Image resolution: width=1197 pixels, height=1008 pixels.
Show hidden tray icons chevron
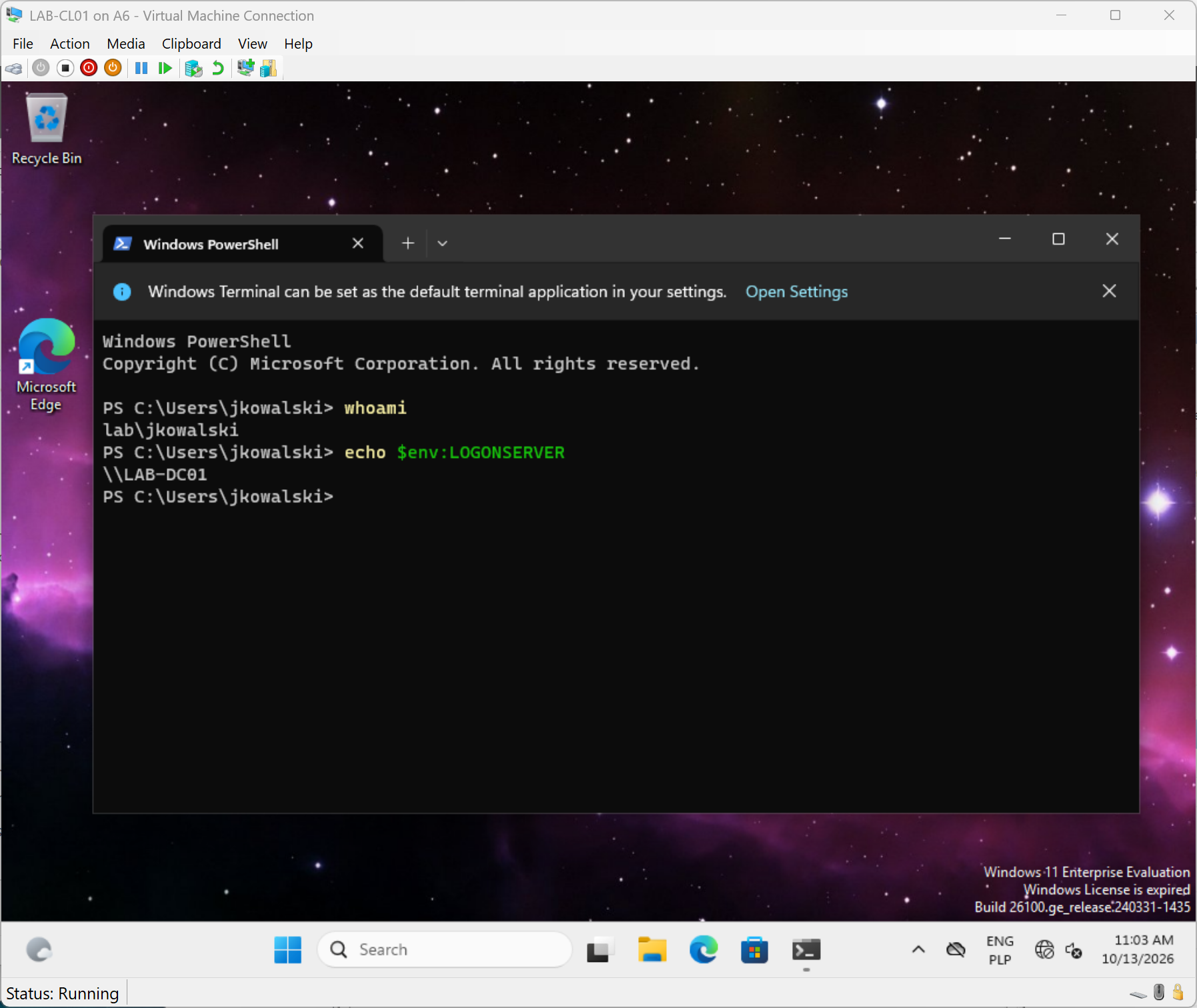pos(918,949)
